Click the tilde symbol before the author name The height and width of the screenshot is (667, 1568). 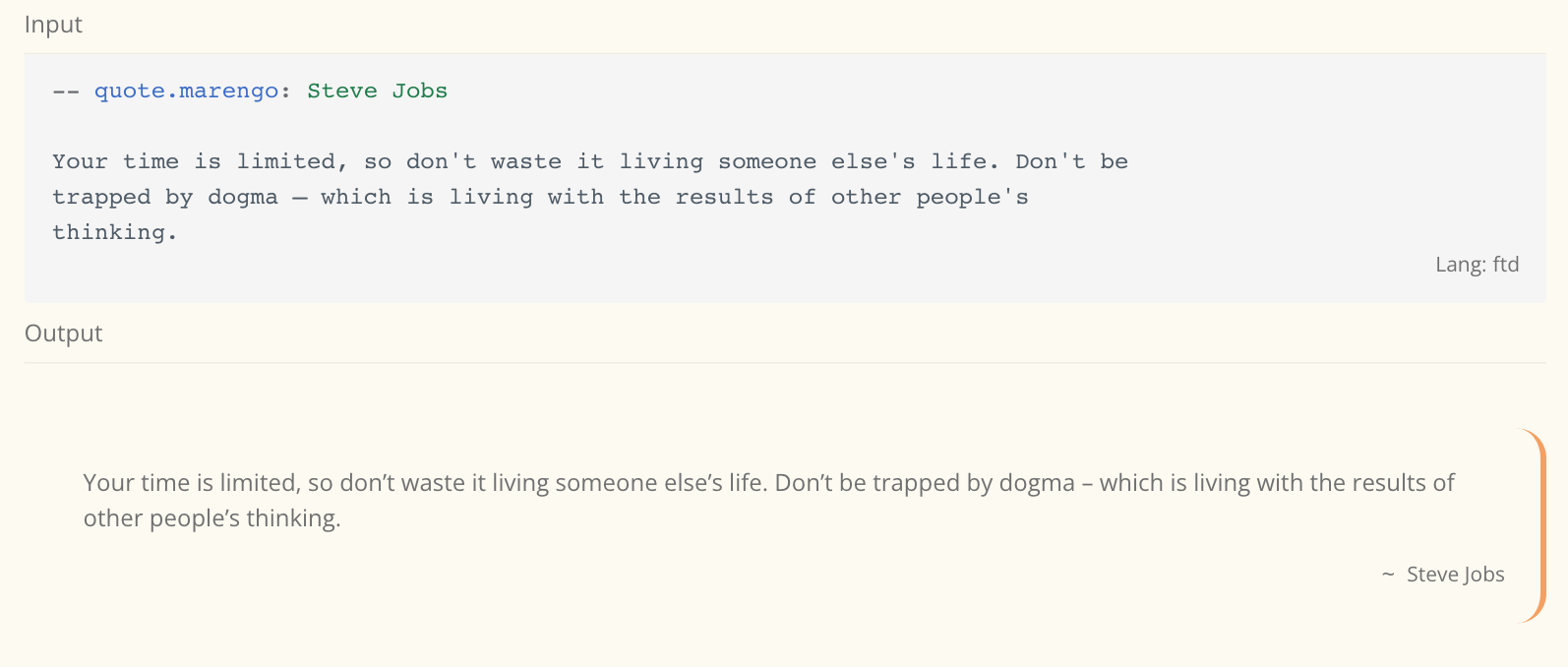coord(1388,575)
